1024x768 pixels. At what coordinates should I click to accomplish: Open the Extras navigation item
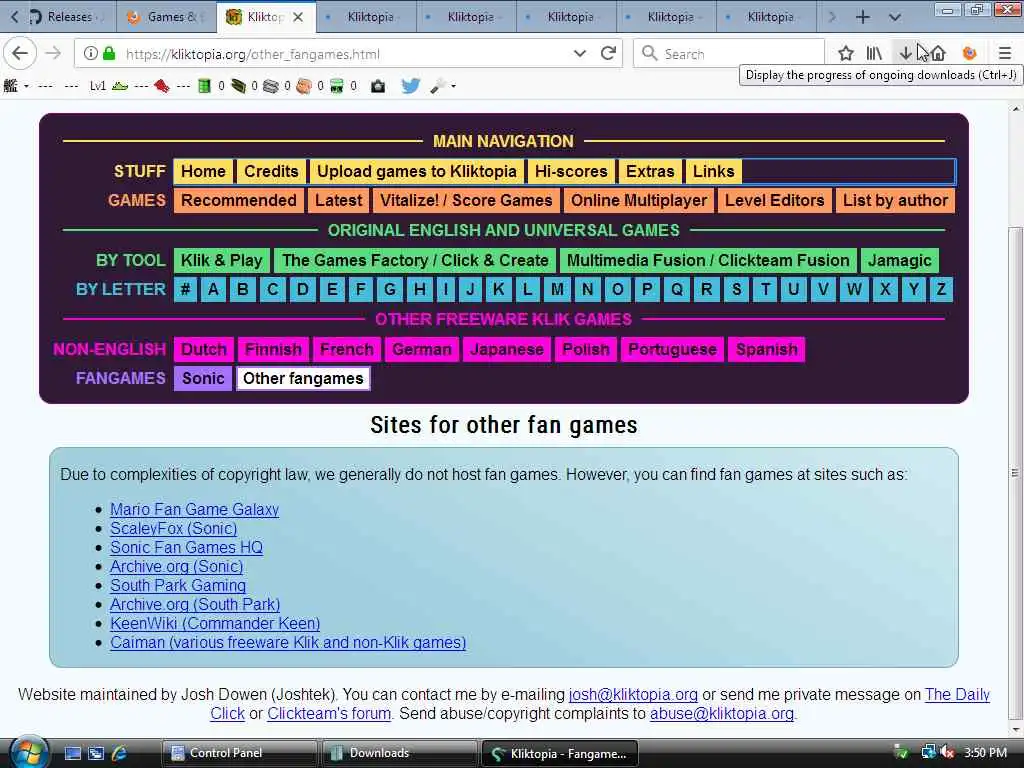pos(650,171)
